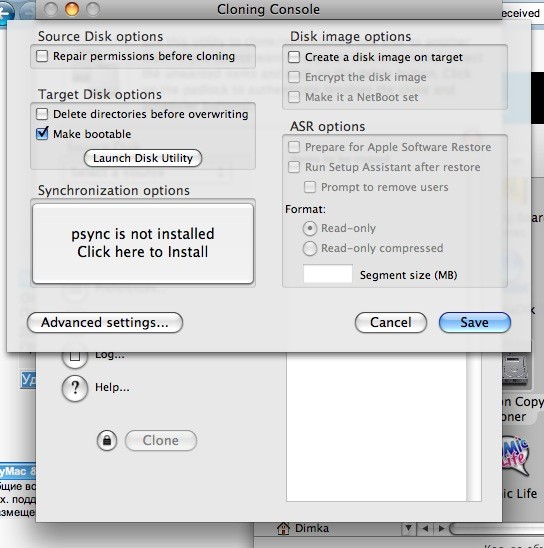This screenshot has width=544, height=548.
Task: Click the padlock authentication icon
Action: (107, 440)
